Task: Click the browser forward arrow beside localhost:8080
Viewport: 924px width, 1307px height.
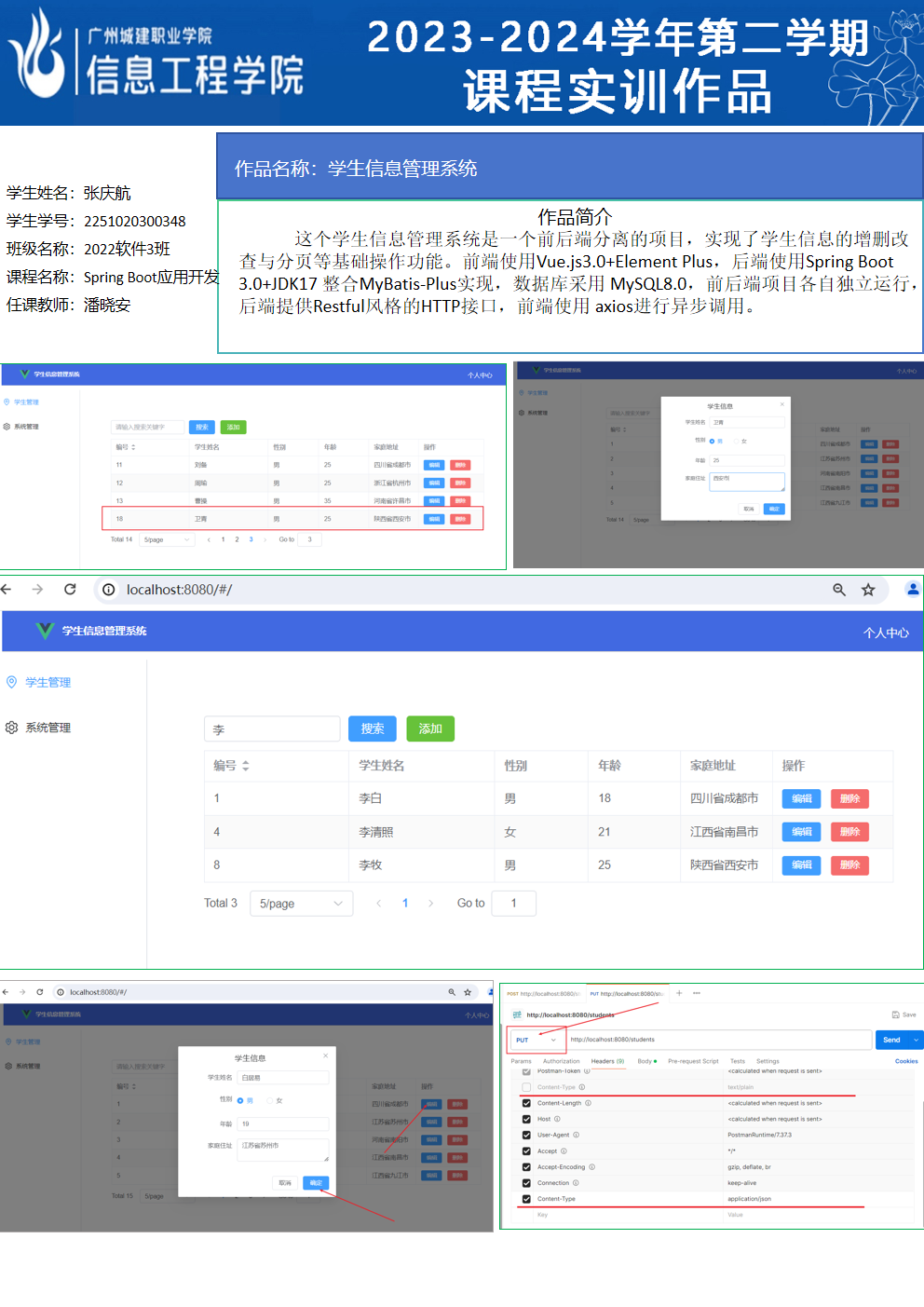Action: [x=37, y=589]
